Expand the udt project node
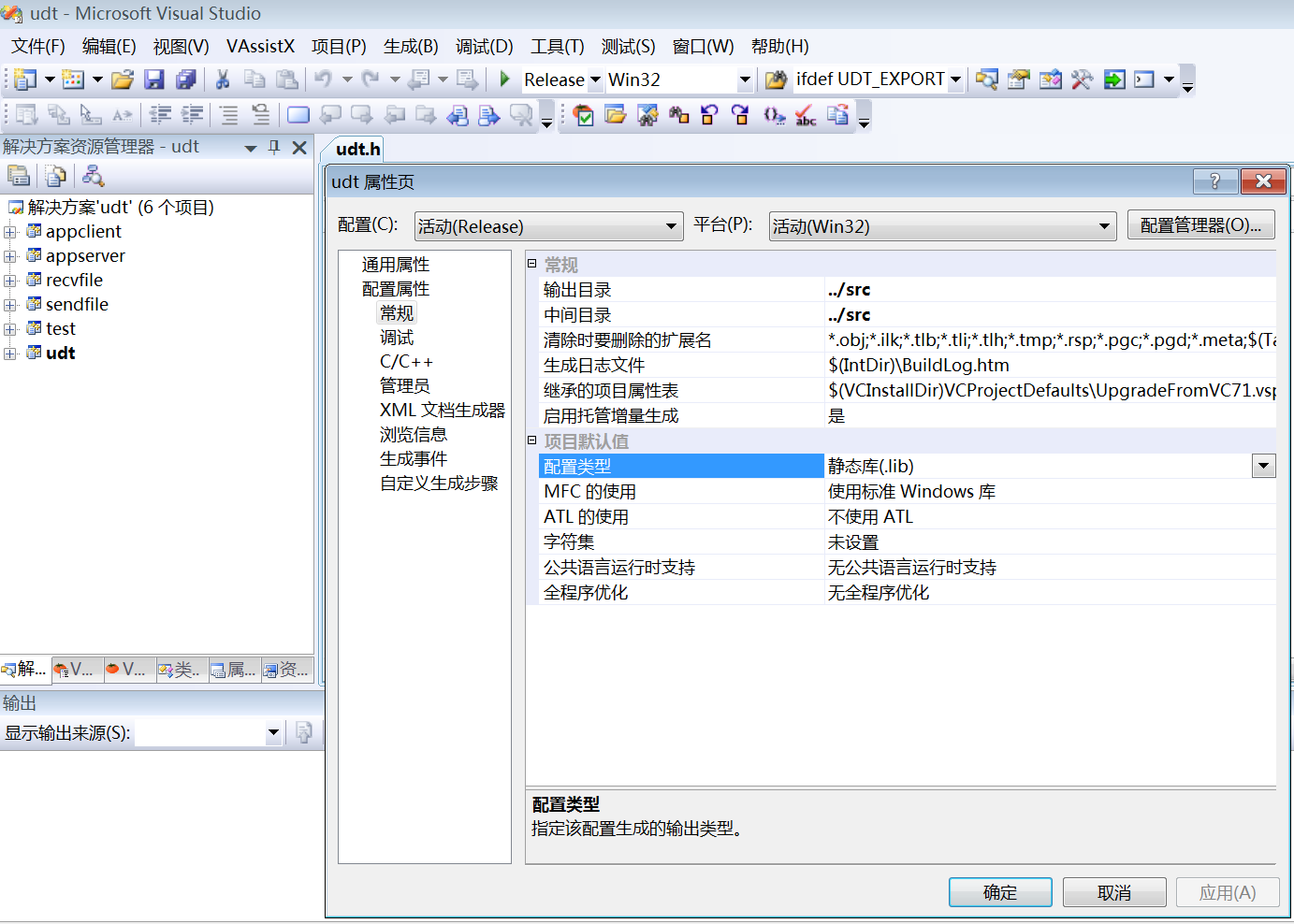Viewport: 1294px width, 924px height. click(x=9, y=354)
